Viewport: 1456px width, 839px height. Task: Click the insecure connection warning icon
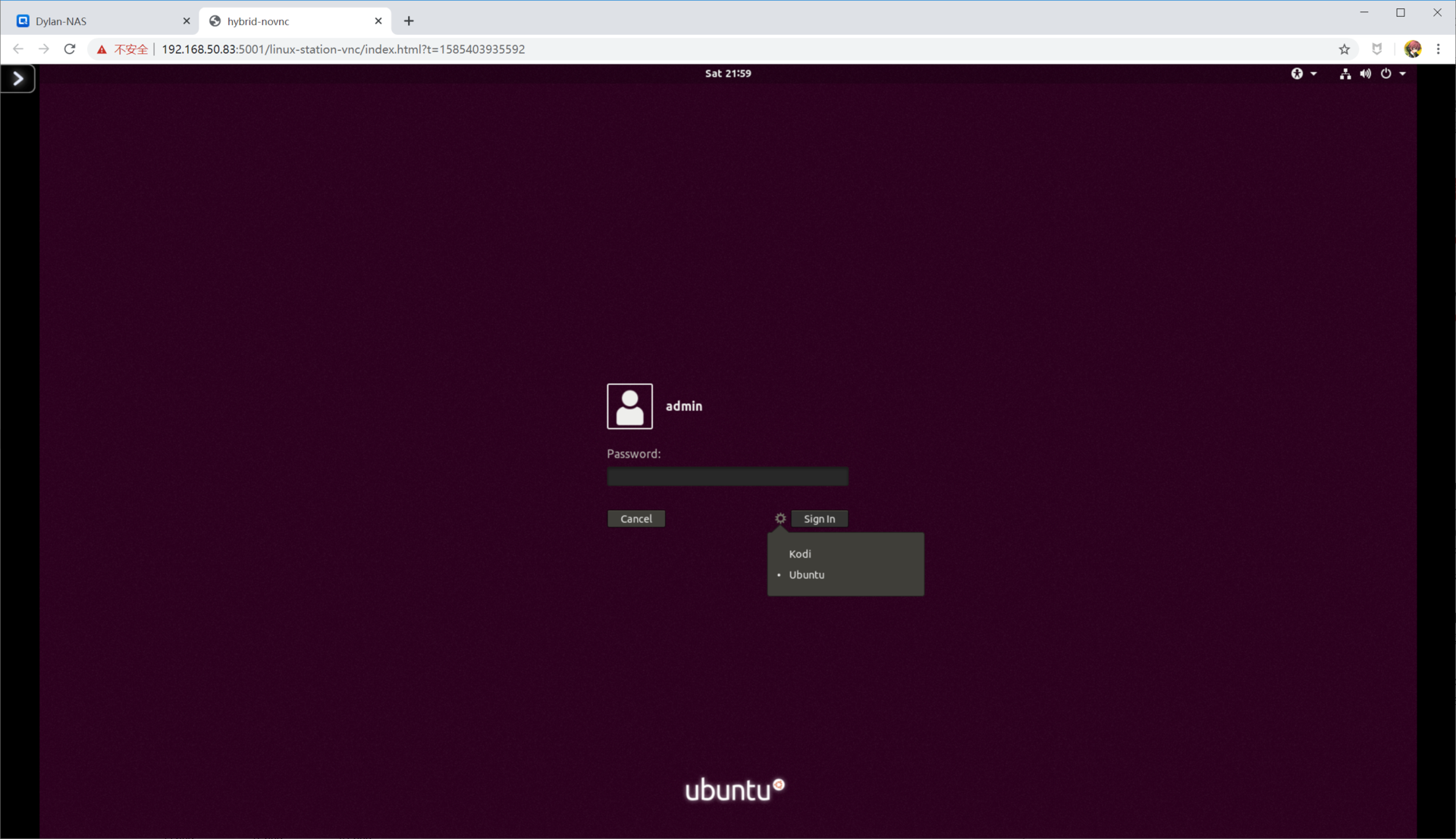(x=102, y=49)
